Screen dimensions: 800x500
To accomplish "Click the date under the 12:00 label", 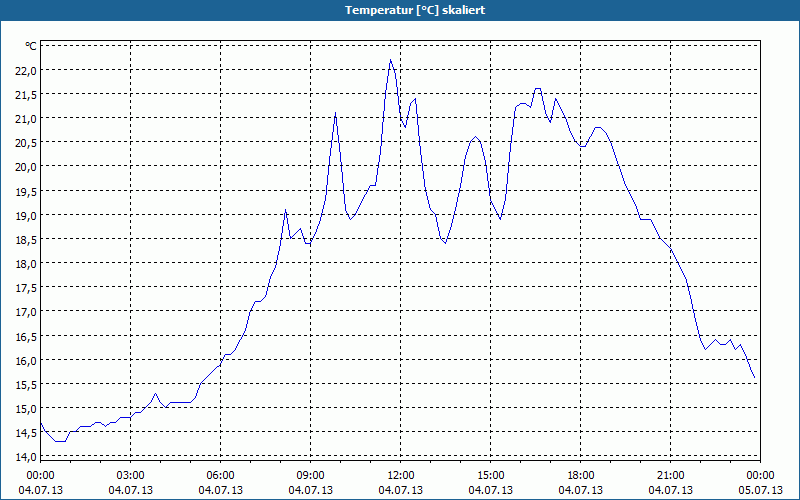I will click(x=401, y=490).
